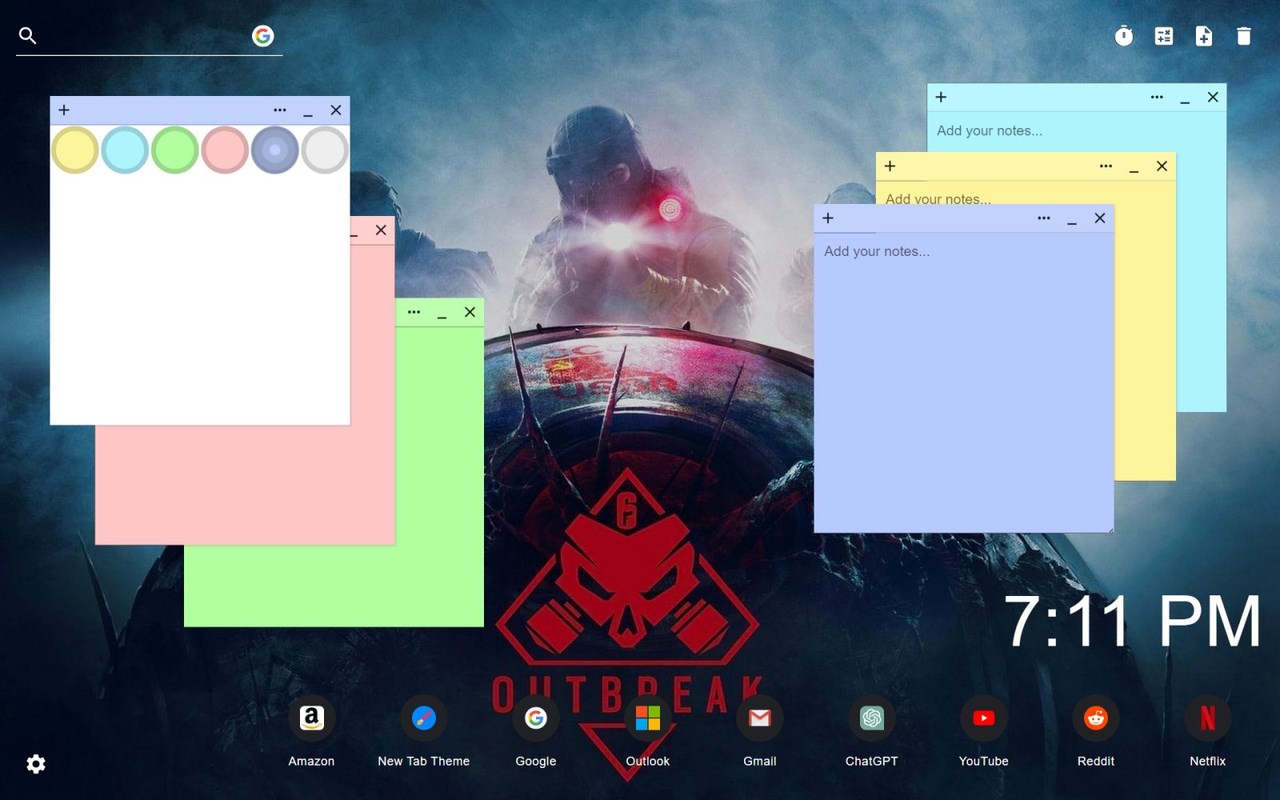Choose the green color swatch
This screenshot has height=800, width=1280.
click(x=175, y=150)
